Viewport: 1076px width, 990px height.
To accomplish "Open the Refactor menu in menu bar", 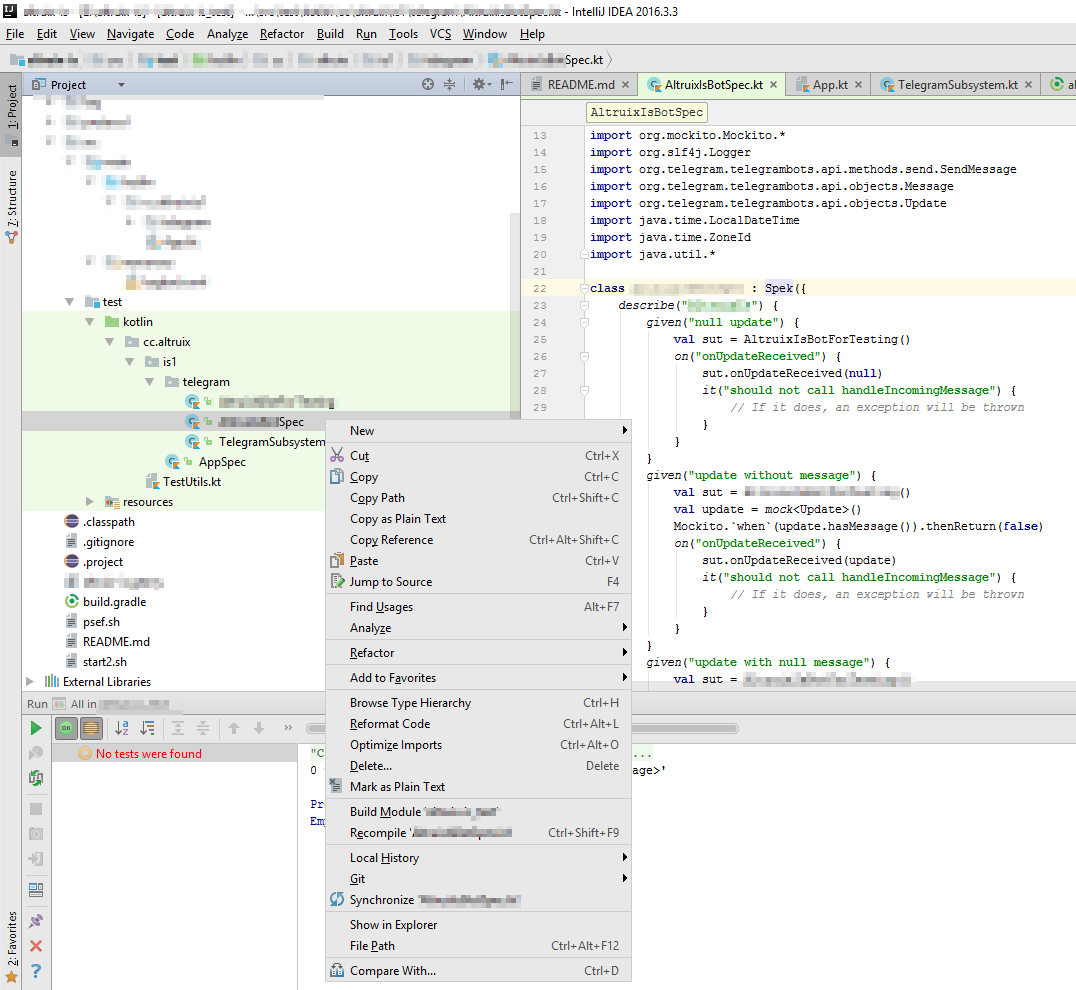I will (x=282, y=33).
